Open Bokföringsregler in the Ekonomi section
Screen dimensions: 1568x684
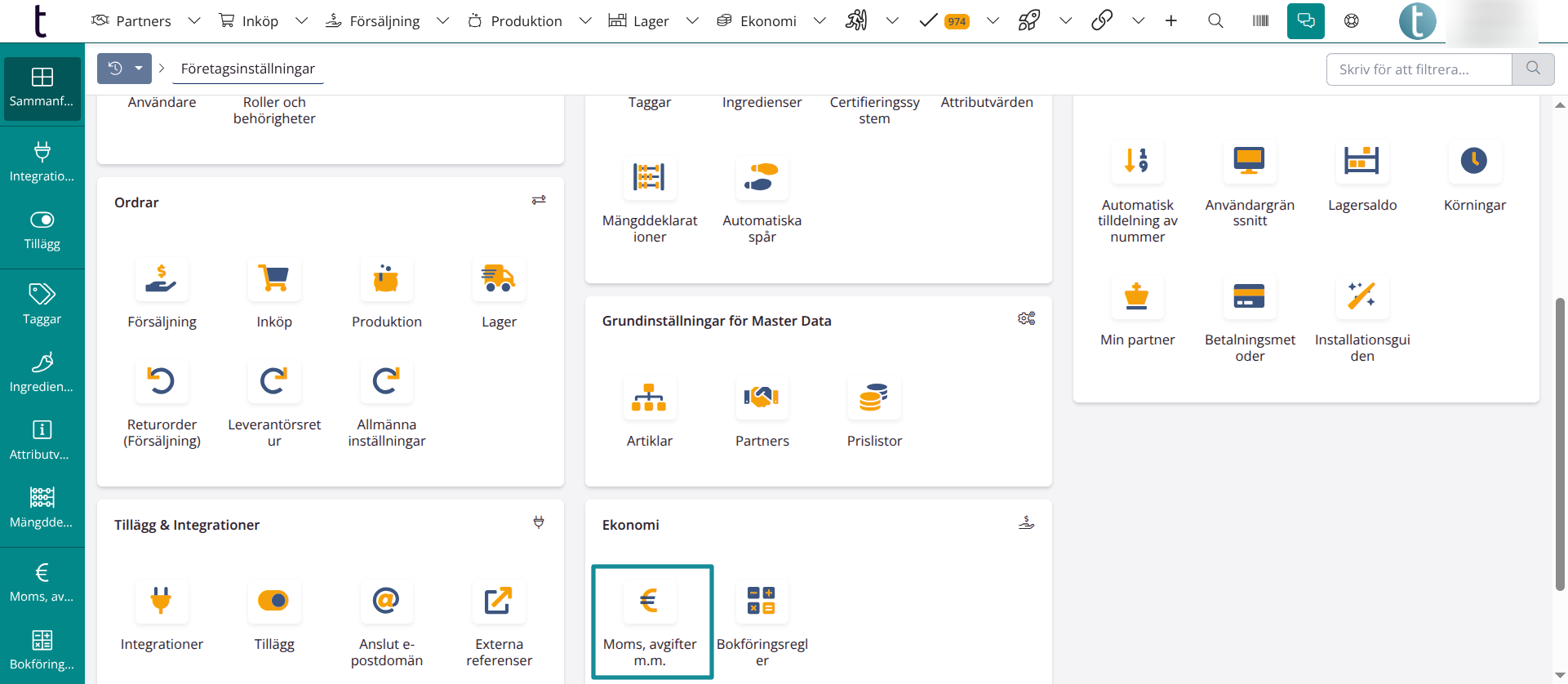(x=762, y=602)
